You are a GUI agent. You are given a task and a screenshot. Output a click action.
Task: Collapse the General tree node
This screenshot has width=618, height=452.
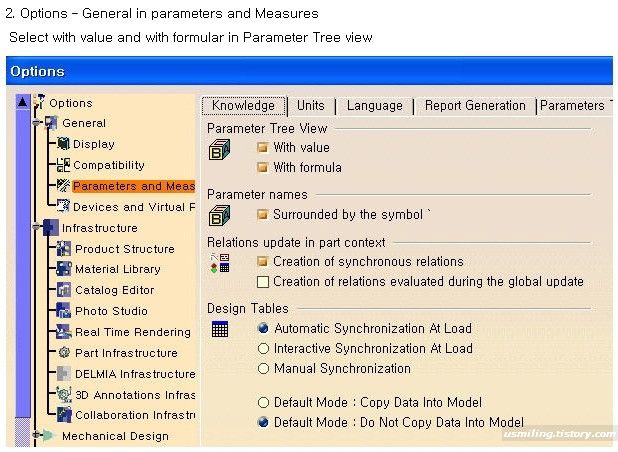pos(37,123)
